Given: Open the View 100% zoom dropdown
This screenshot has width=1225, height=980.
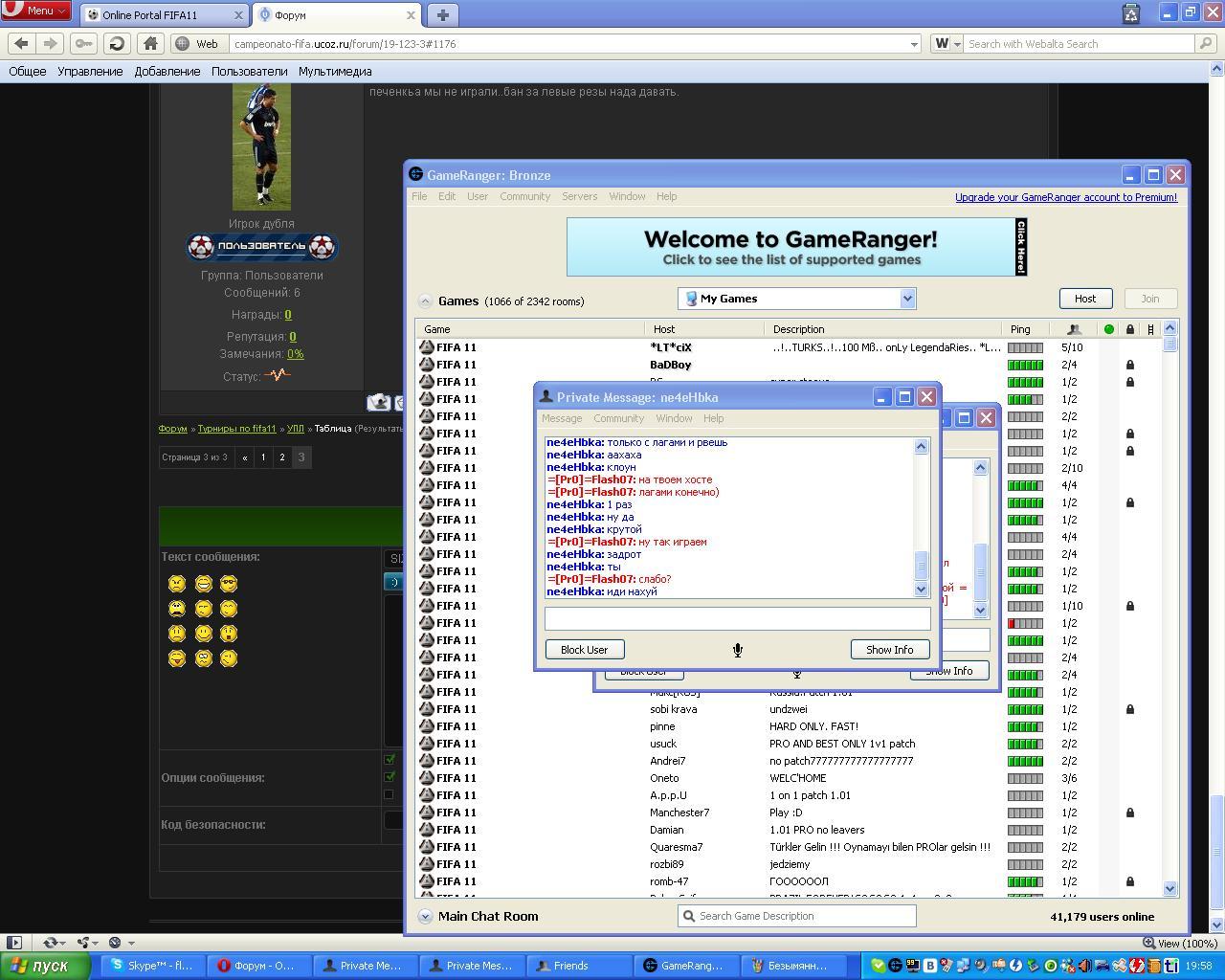Looking at the screenshot, I should click(x=1180, y=943).
